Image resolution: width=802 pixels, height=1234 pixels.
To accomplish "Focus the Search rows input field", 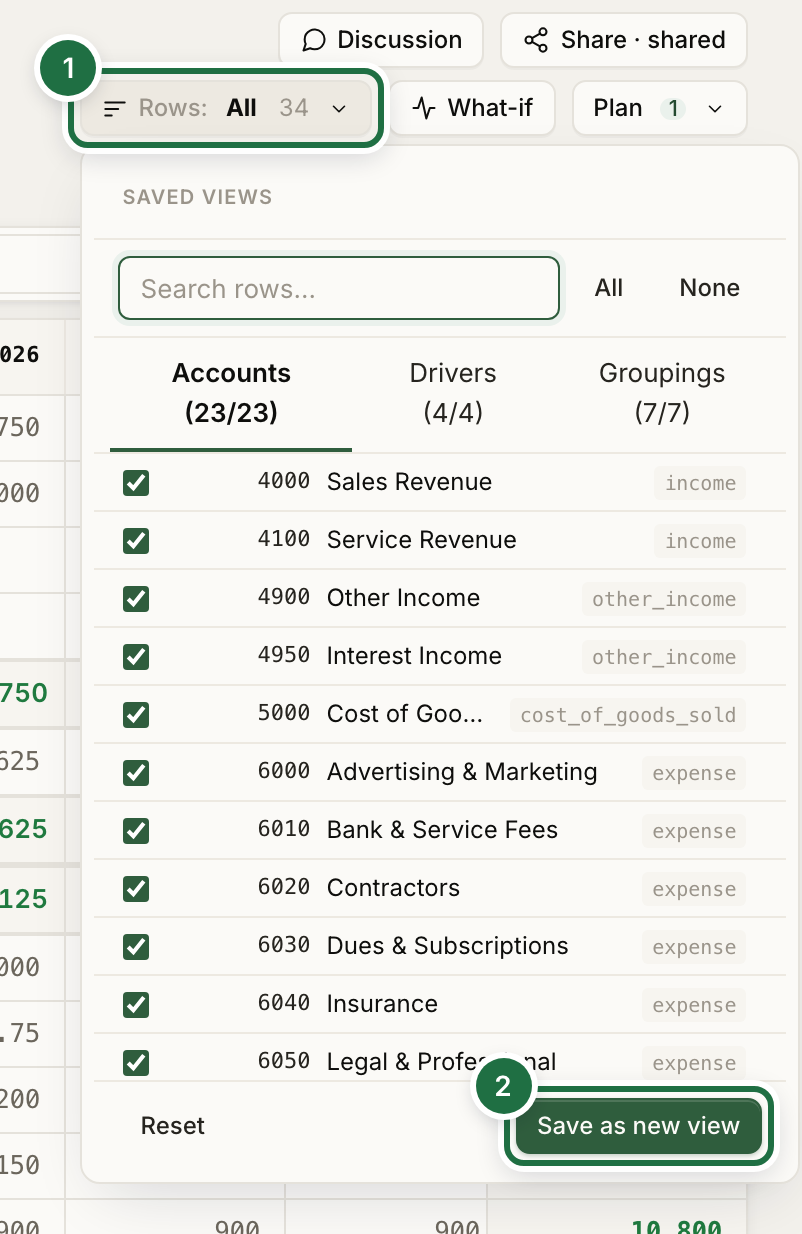I will (x=339, y=288).
